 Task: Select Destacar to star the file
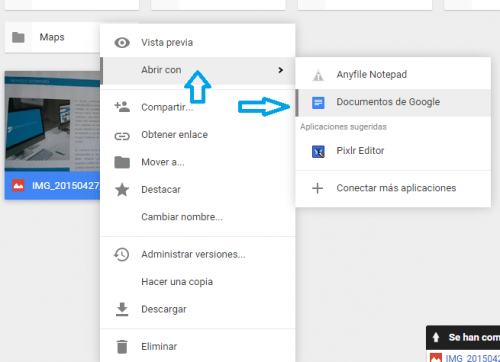198,189
